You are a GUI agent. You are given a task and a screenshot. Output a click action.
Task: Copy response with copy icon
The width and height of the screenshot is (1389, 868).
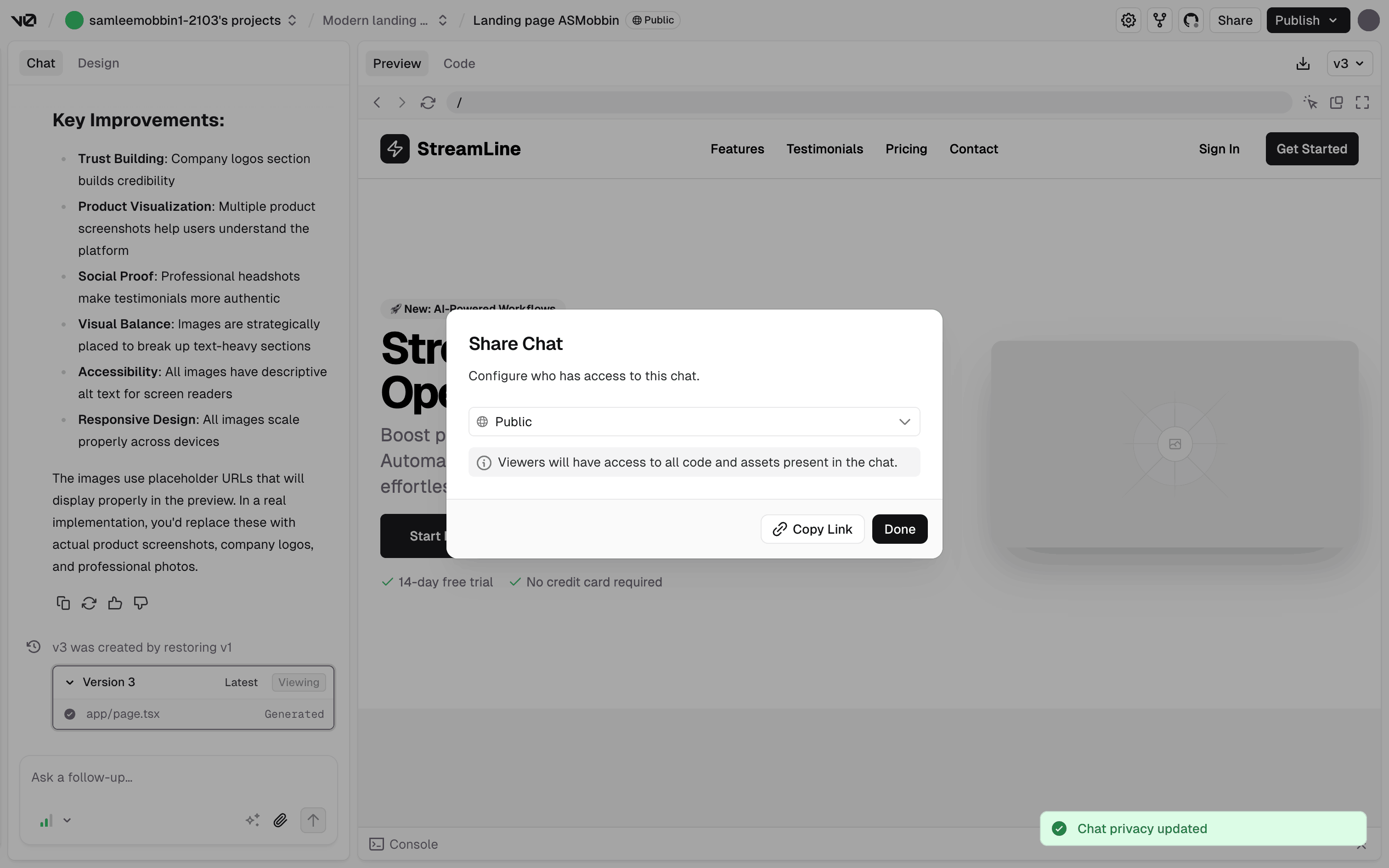tap(63, 603)
